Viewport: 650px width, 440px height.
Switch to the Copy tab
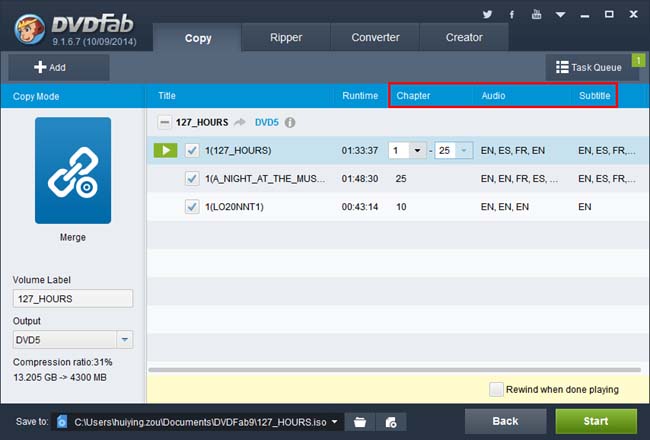[x=198, y=38]
